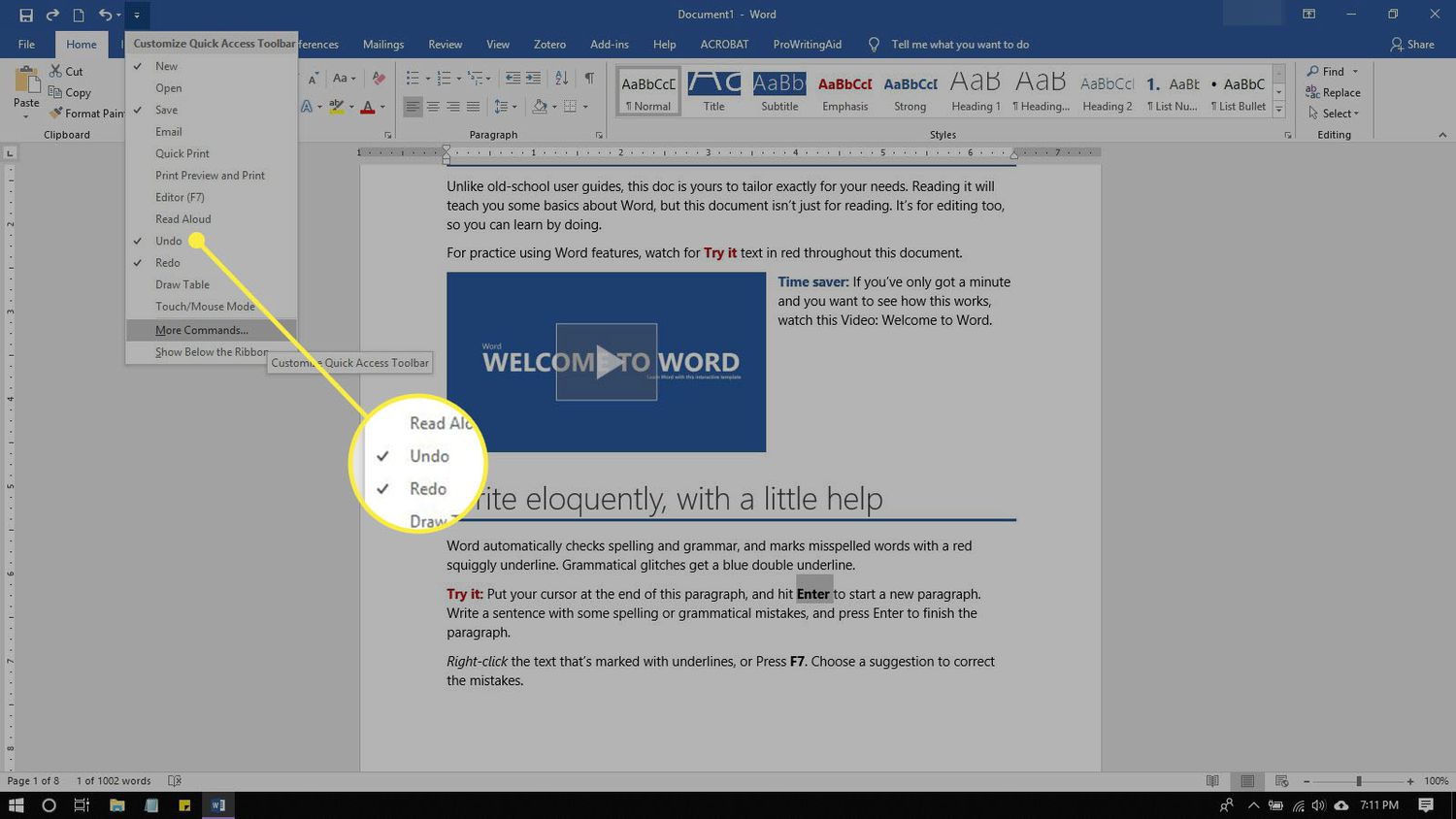Click the Increase Indent icon
Screen dimensions: 1456x819
(533, 79)
